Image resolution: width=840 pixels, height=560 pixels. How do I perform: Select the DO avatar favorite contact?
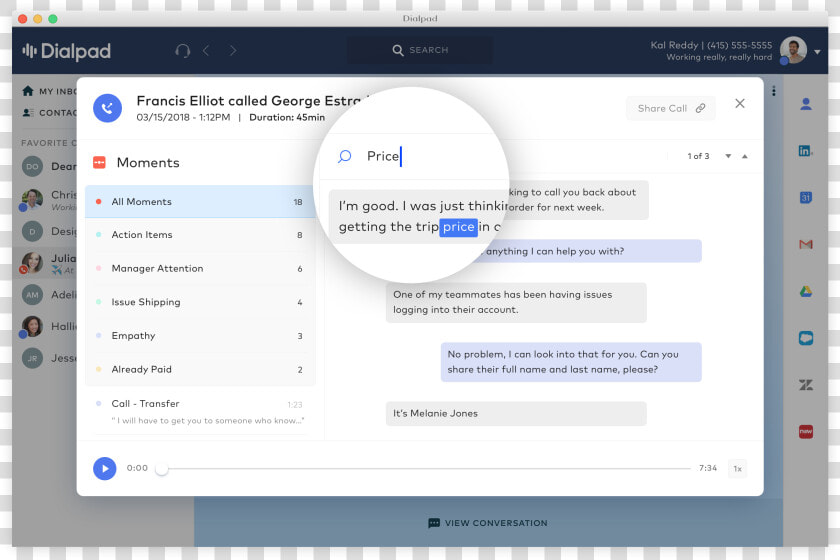pyautogui.click(x=32, y=167)
